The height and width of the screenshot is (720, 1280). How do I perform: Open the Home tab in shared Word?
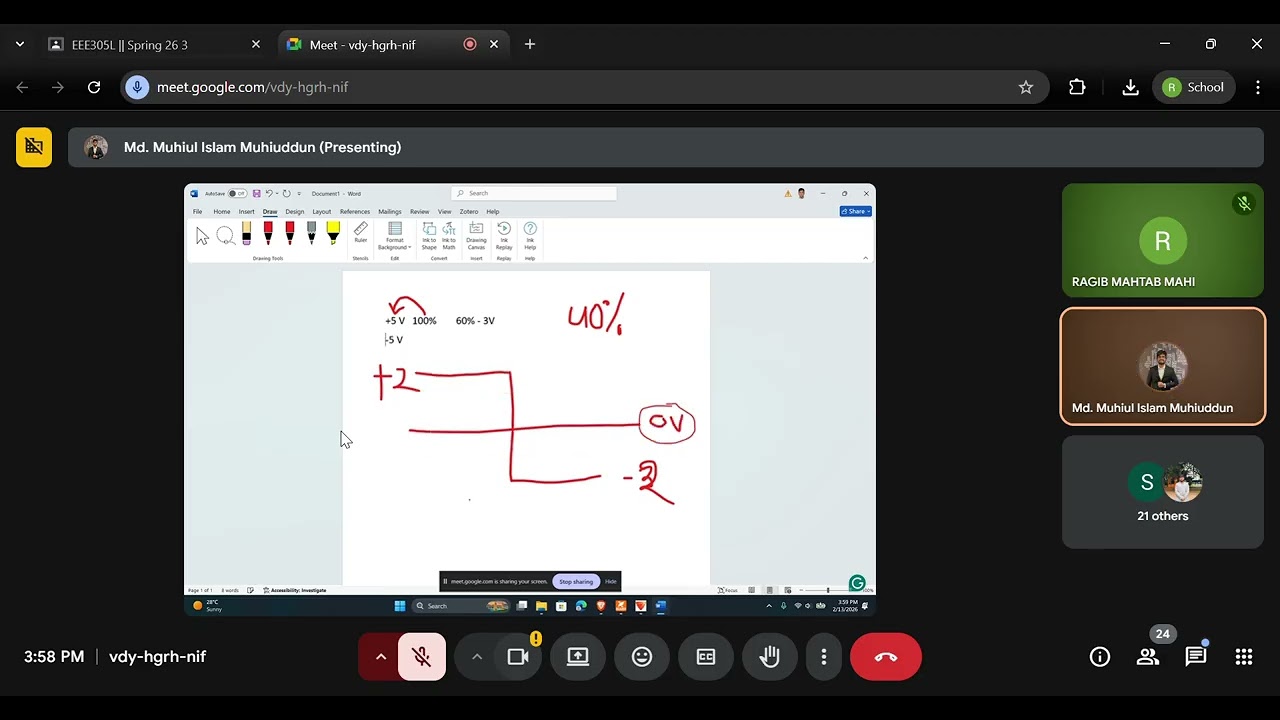(x=222, y=211)
